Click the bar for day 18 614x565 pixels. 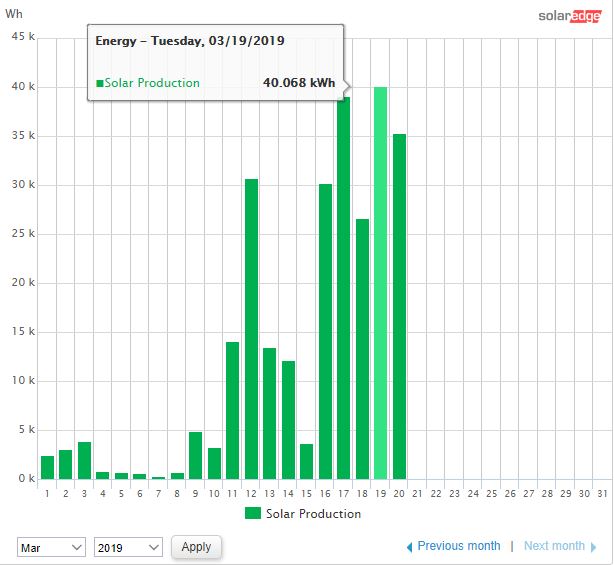362,349
